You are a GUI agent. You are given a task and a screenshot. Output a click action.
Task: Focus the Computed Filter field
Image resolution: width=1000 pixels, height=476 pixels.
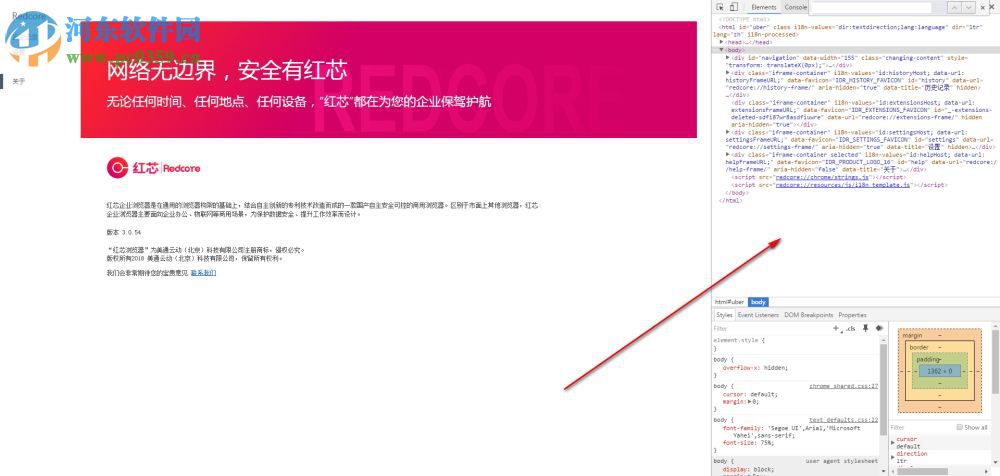[922, 428]
